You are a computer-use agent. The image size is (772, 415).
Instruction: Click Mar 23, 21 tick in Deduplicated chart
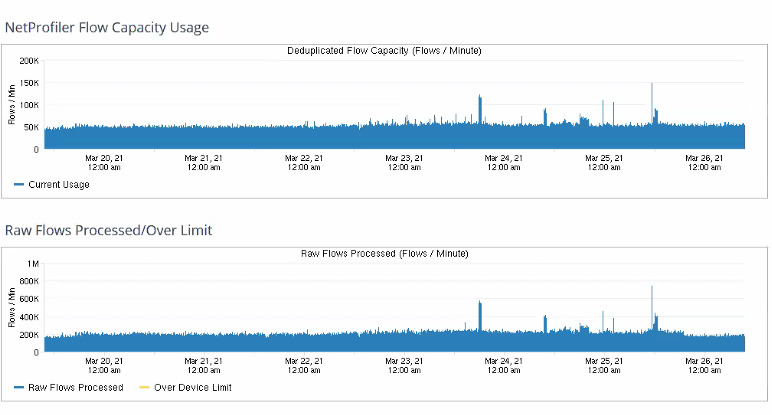pos(404,162)
